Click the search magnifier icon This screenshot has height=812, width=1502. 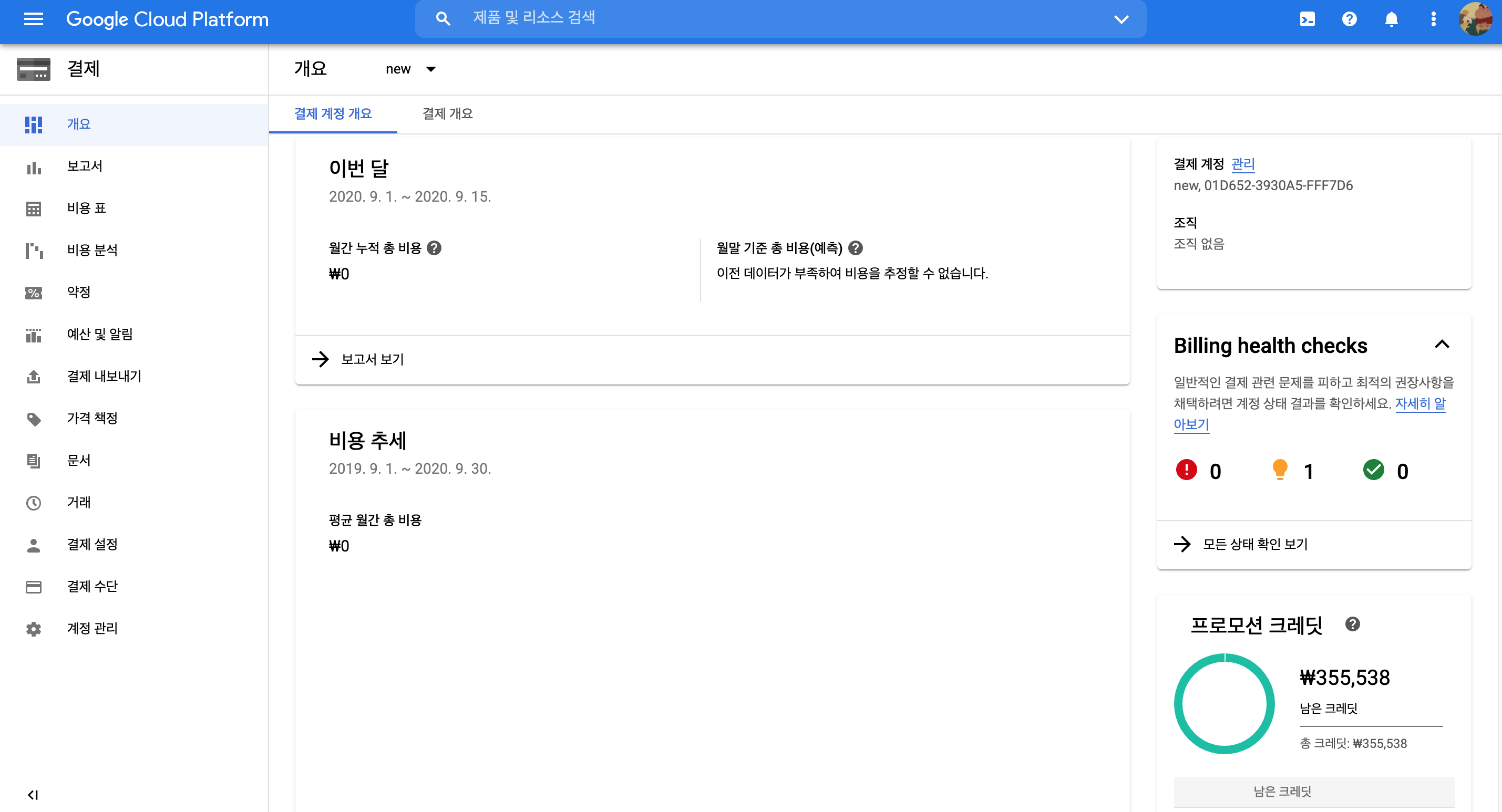[x=443, y=19]
